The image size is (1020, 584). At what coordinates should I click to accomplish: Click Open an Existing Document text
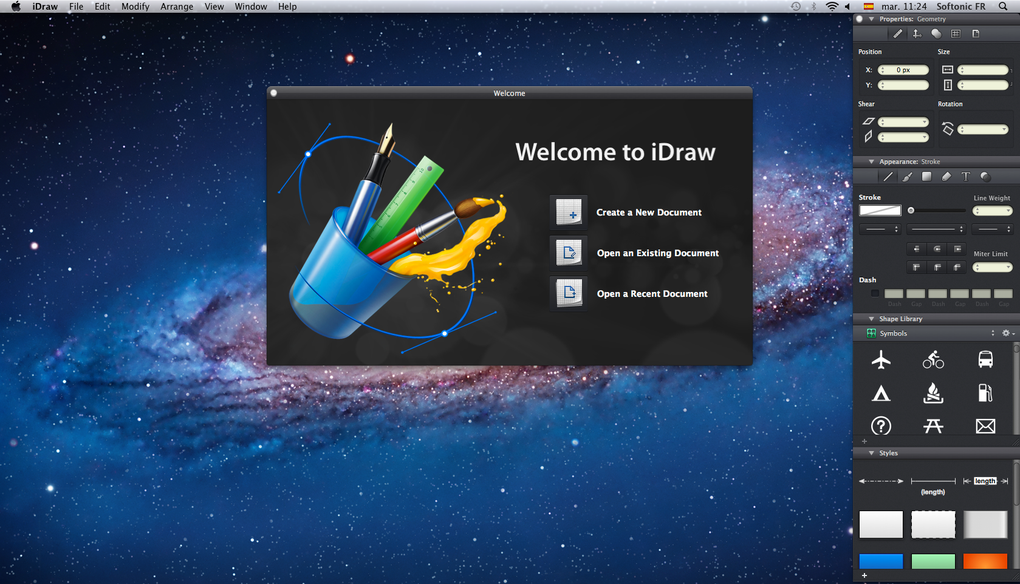pos(658,253)
